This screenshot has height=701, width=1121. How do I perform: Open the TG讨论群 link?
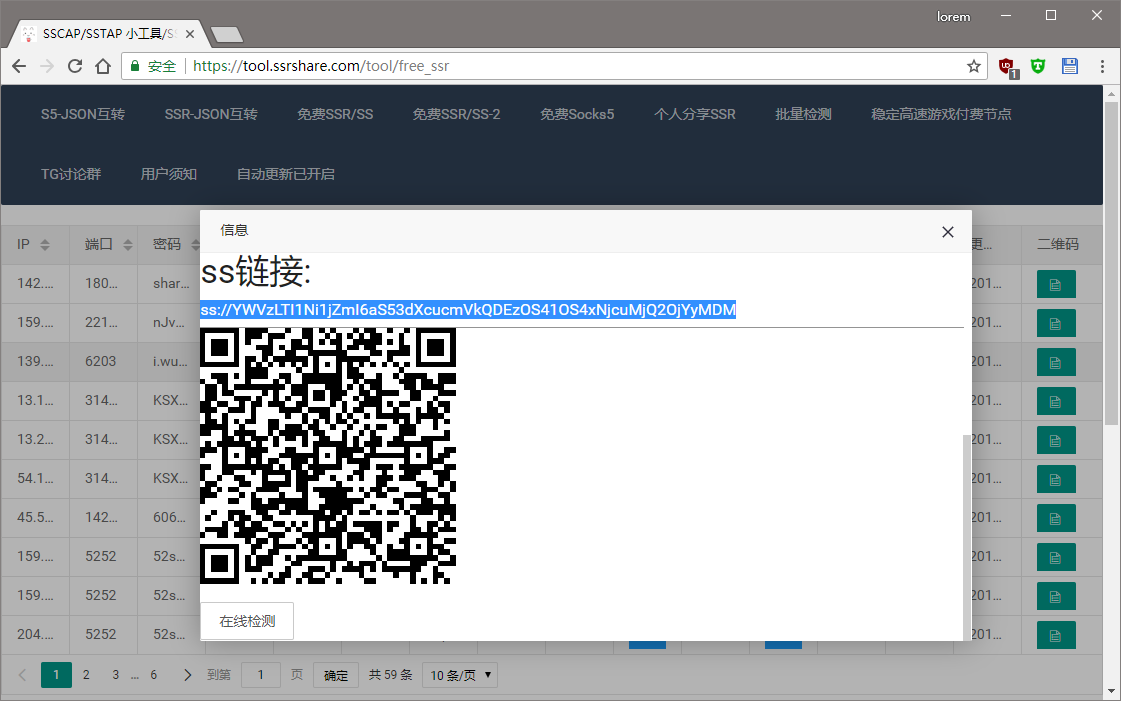71,174
